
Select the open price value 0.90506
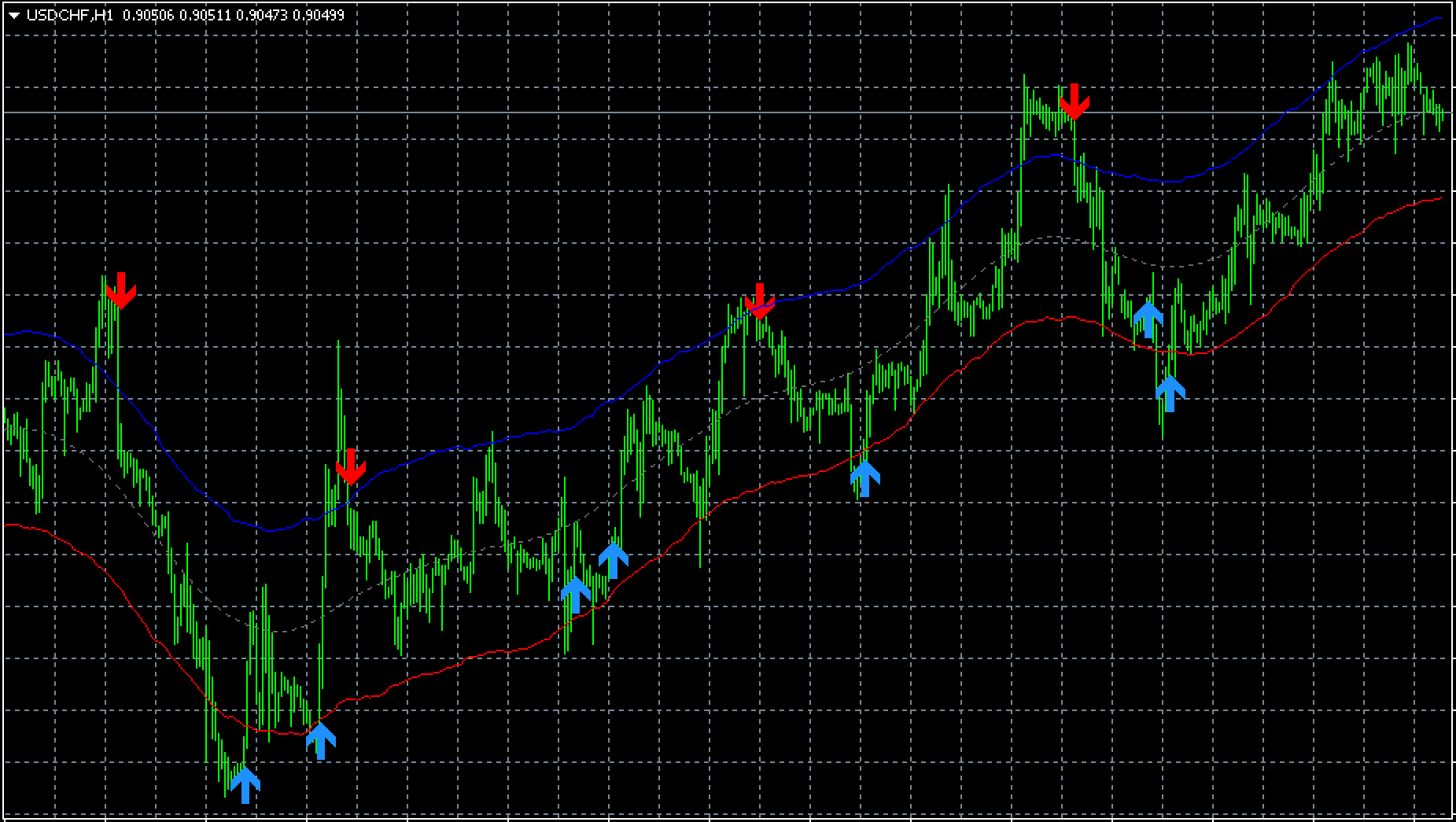pos(149,15)
